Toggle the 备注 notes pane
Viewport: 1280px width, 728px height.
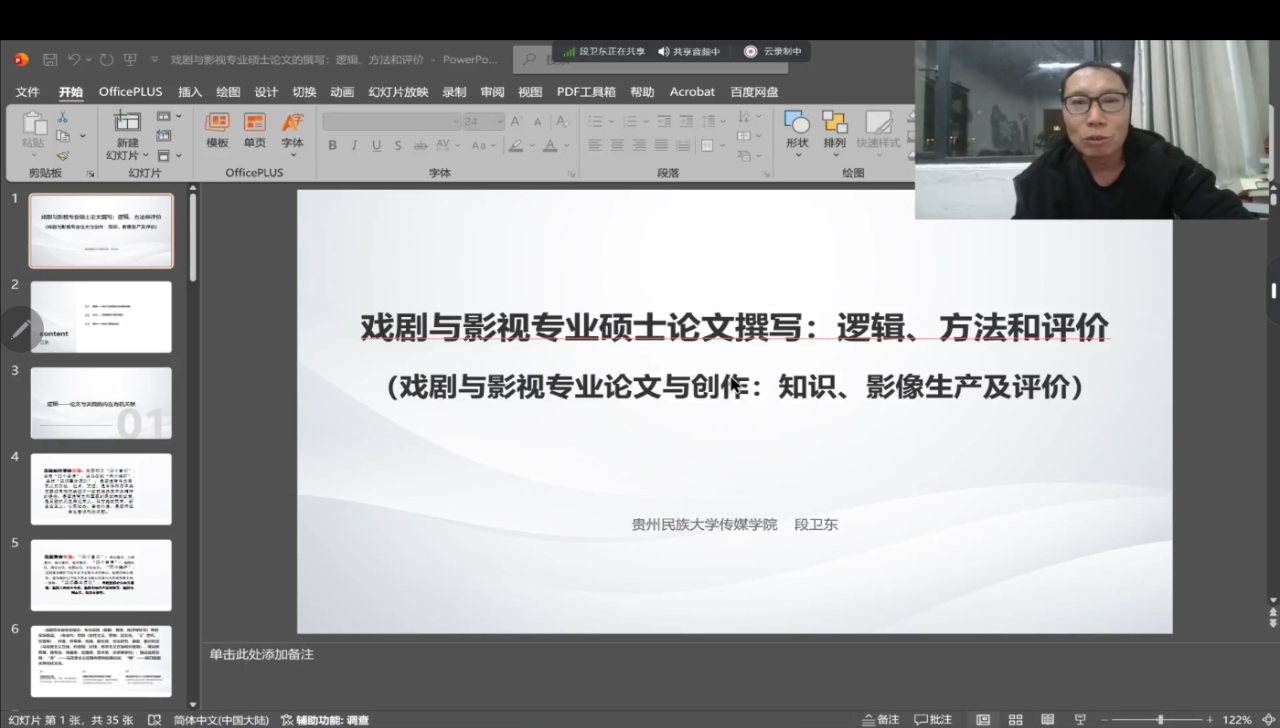click(880, 720)
